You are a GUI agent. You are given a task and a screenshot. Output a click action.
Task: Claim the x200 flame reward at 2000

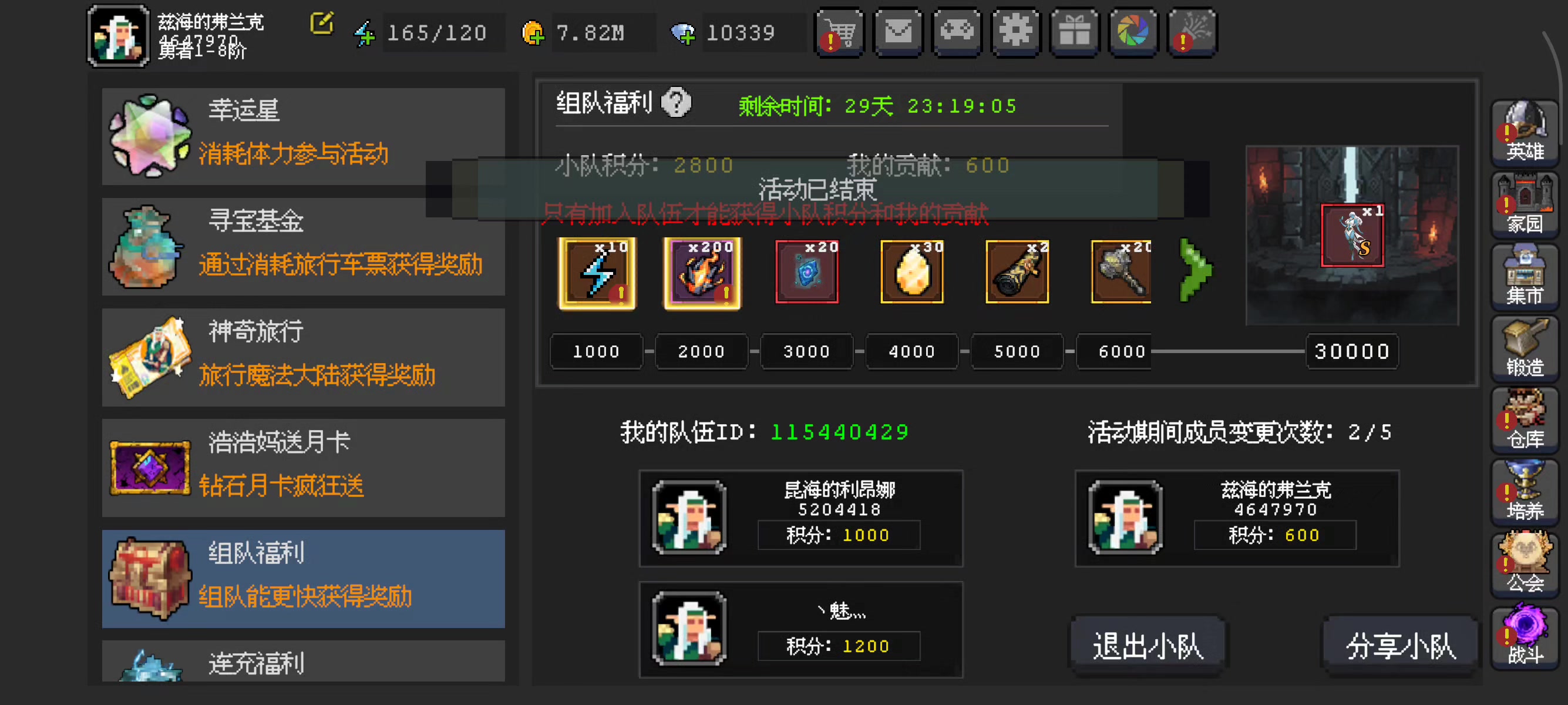coord(702,273)
